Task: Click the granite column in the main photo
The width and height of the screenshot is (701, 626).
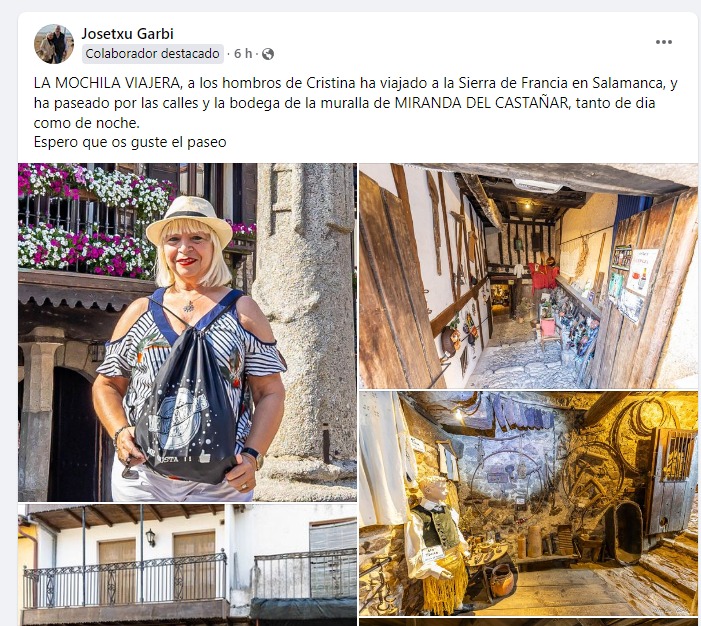Action: tap(307, 313)
